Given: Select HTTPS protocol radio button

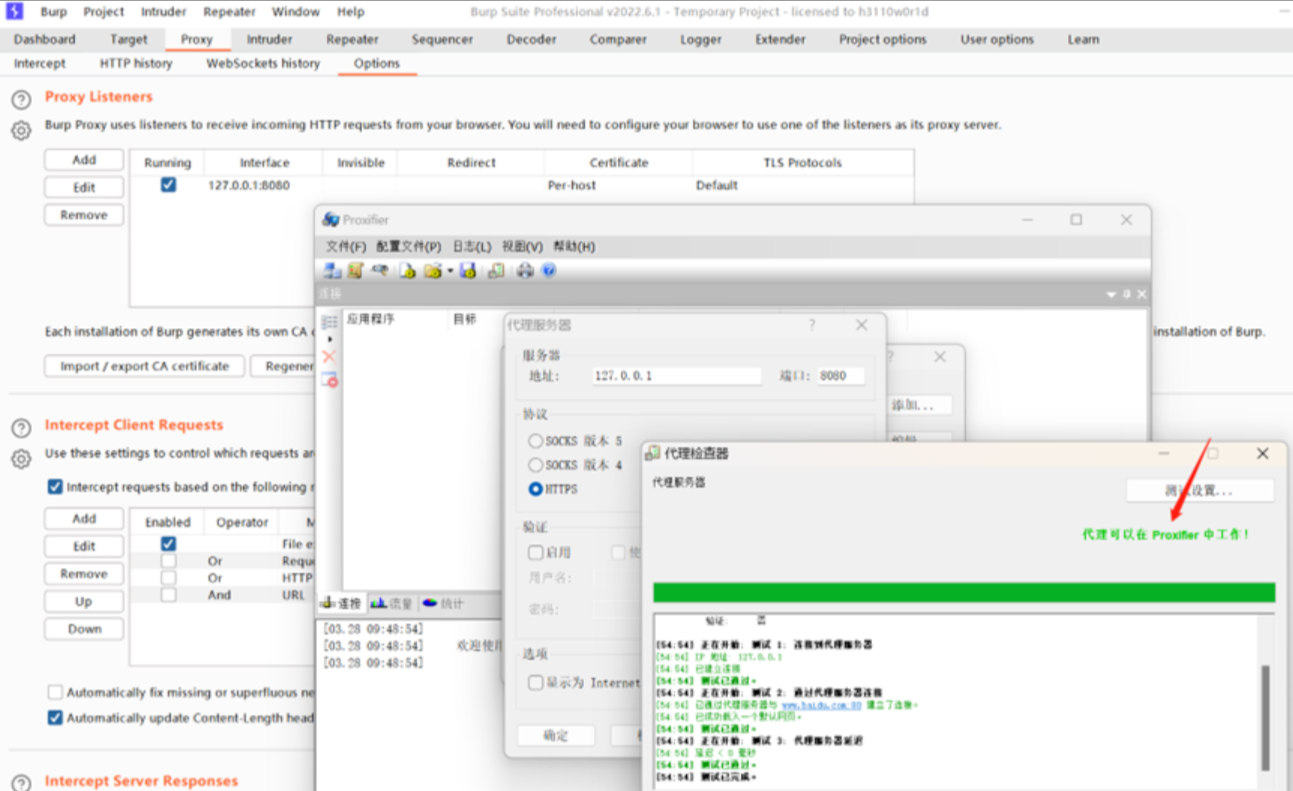Looking at the screenshot, I should [536, 489].
